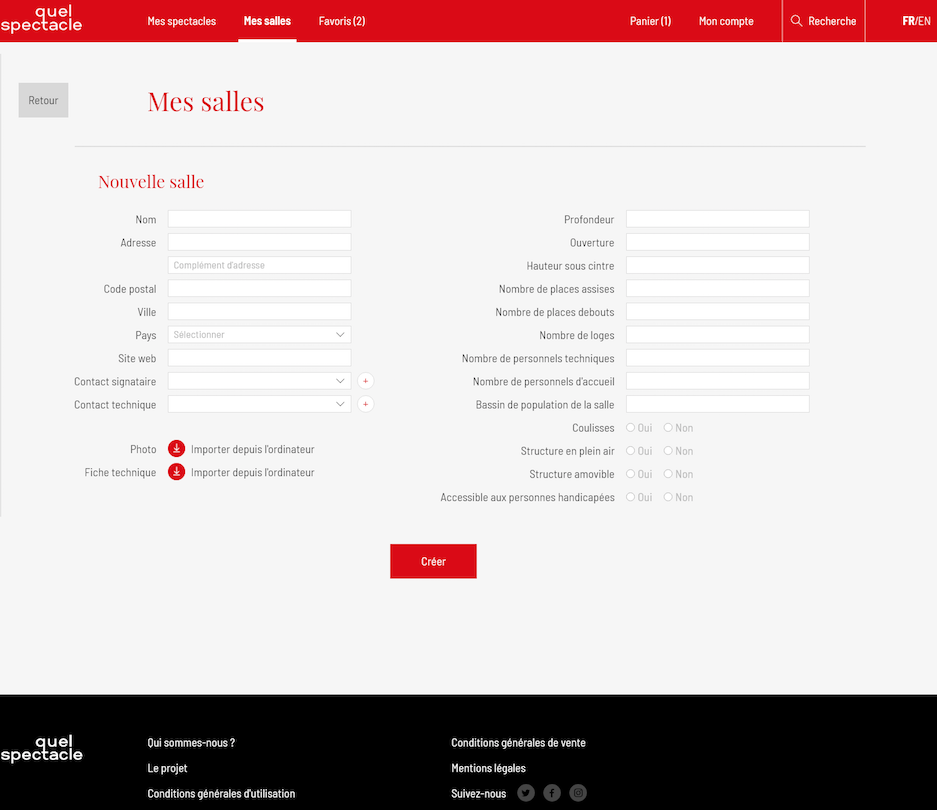The height and width of the screenshot is (810, 937).
Task: Click the Retour button
Action: [x=43, y=100]
